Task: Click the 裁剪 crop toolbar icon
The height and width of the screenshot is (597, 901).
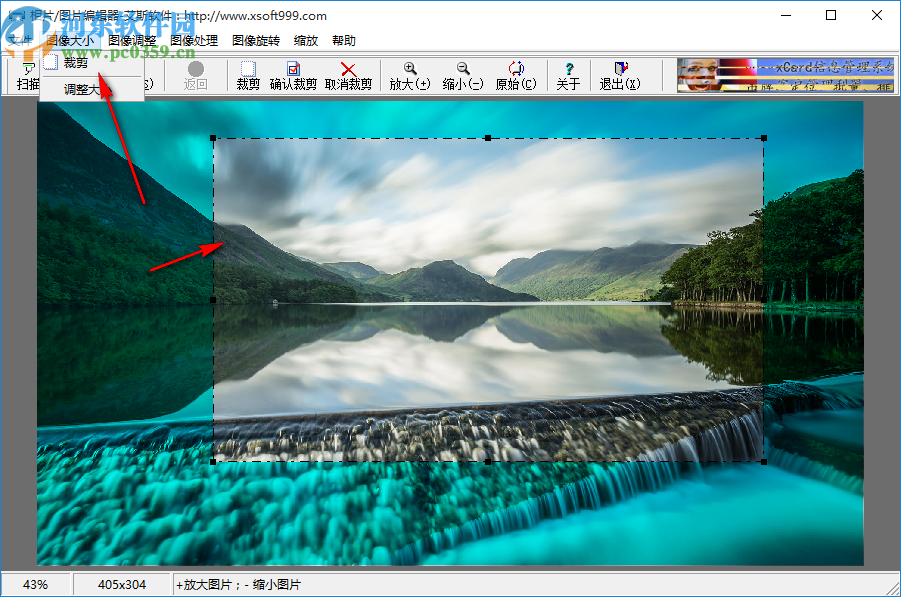Action: [248, 76]
